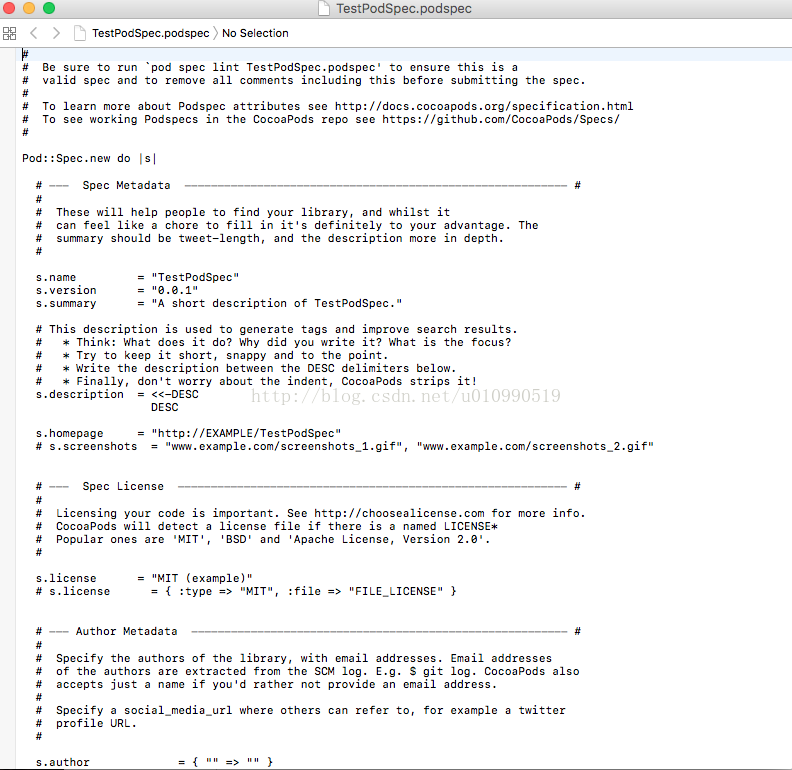Click the s.author line
The width and height of the screenshot is (792, 770).
pyautogui.click(x=154, y=762)
